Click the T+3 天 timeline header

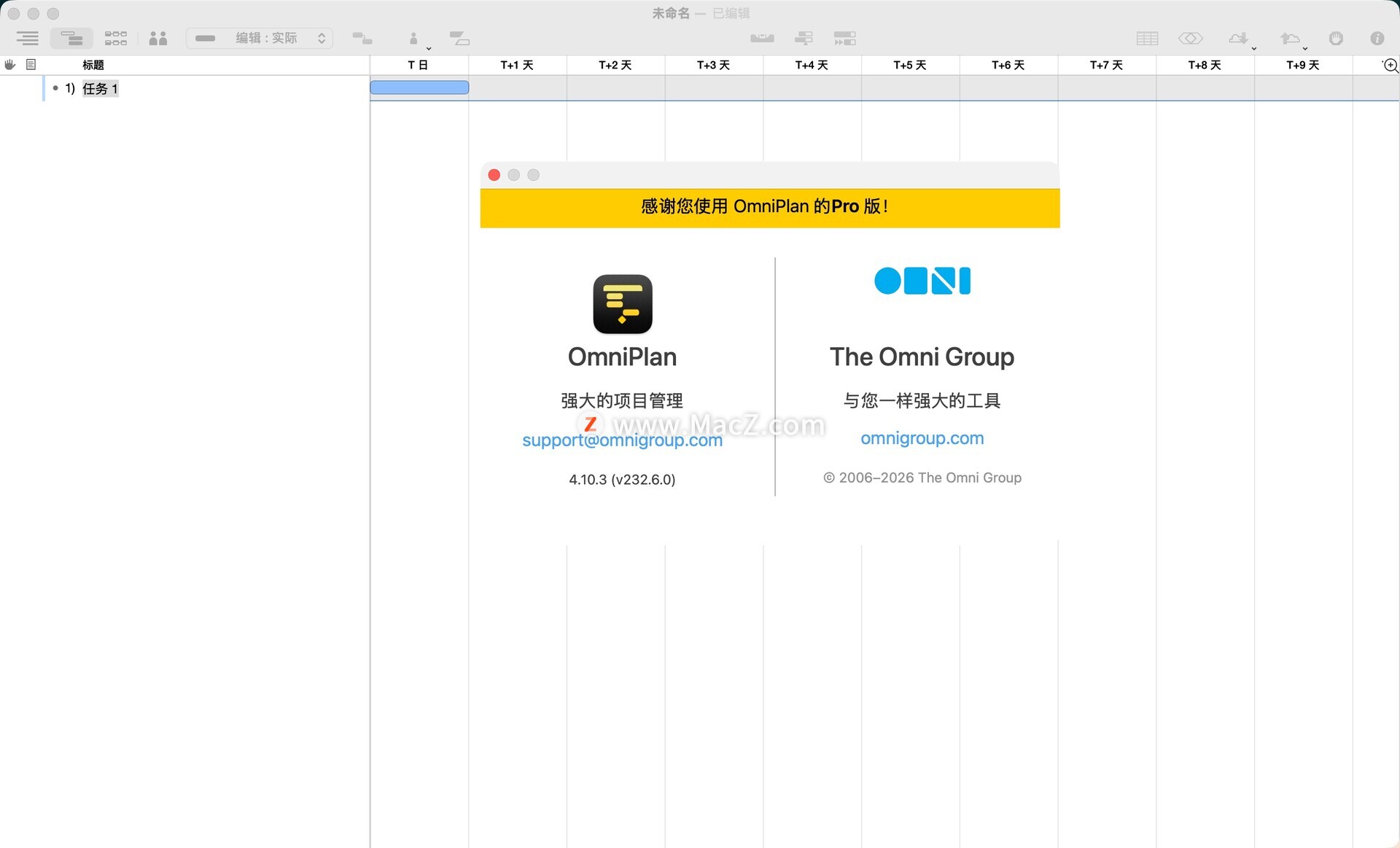(x=713, y=65)
